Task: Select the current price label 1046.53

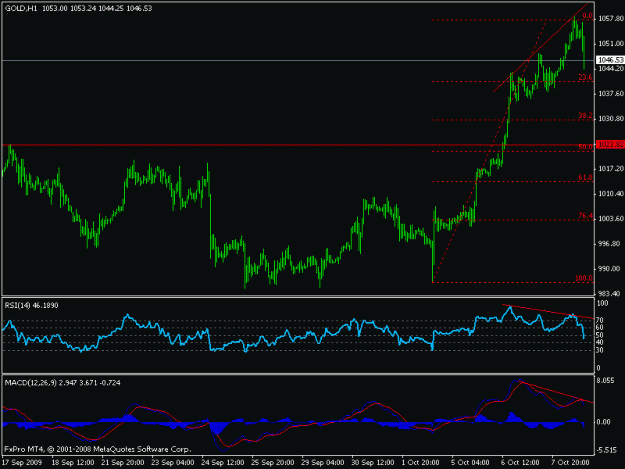Action: (x=610, y=60)
